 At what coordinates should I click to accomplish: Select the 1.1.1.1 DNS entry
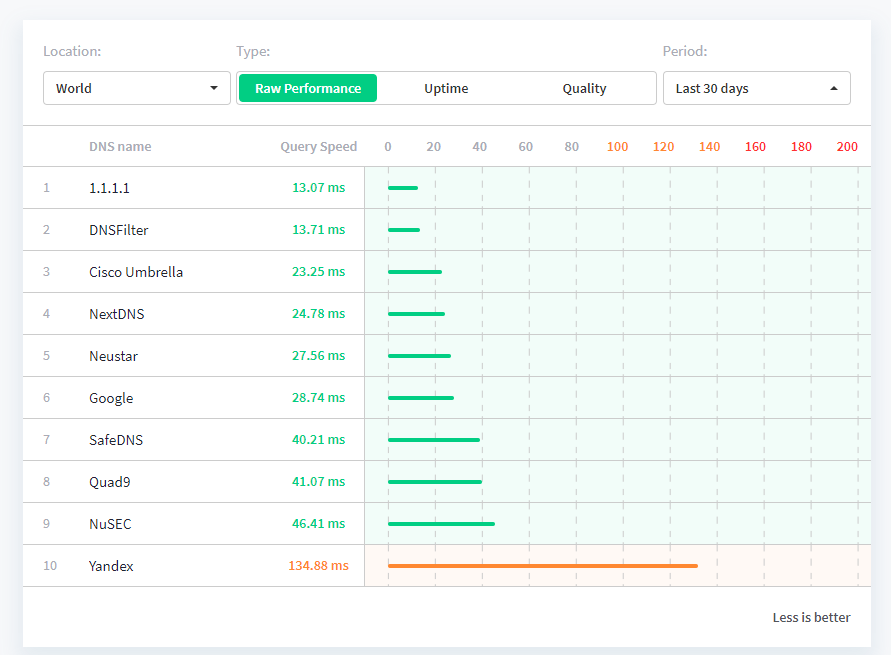pyautogui.click(x=109, y=188)
